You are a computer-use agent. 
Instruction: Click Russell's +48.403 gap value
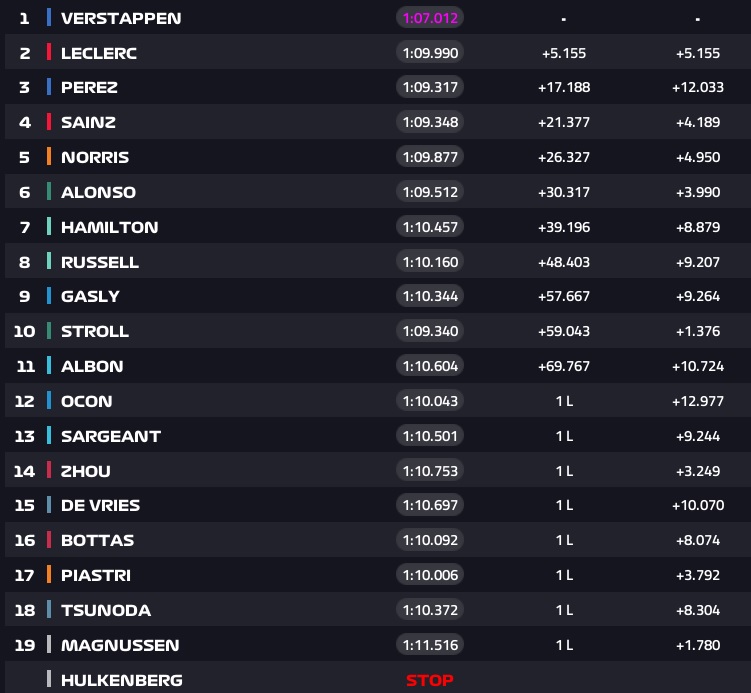coord(564,262)
